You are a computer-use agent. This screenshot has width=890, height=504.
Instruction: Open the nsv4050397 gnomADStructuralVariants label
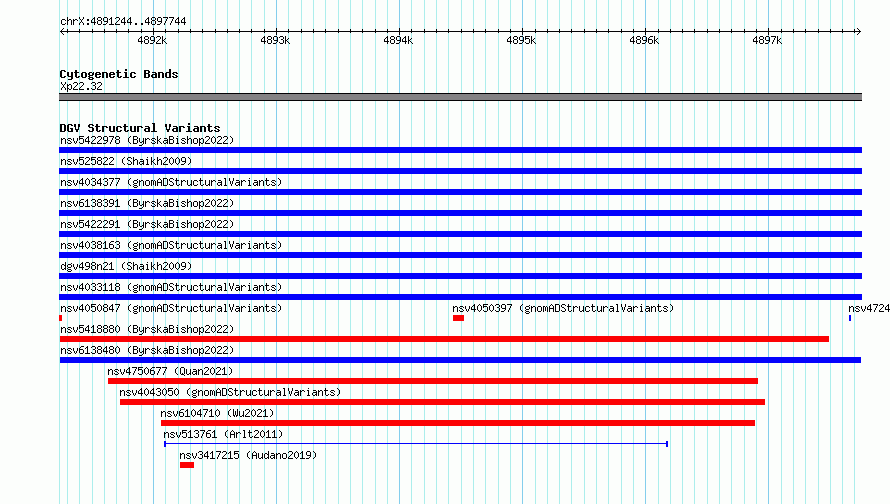(563, 308)
